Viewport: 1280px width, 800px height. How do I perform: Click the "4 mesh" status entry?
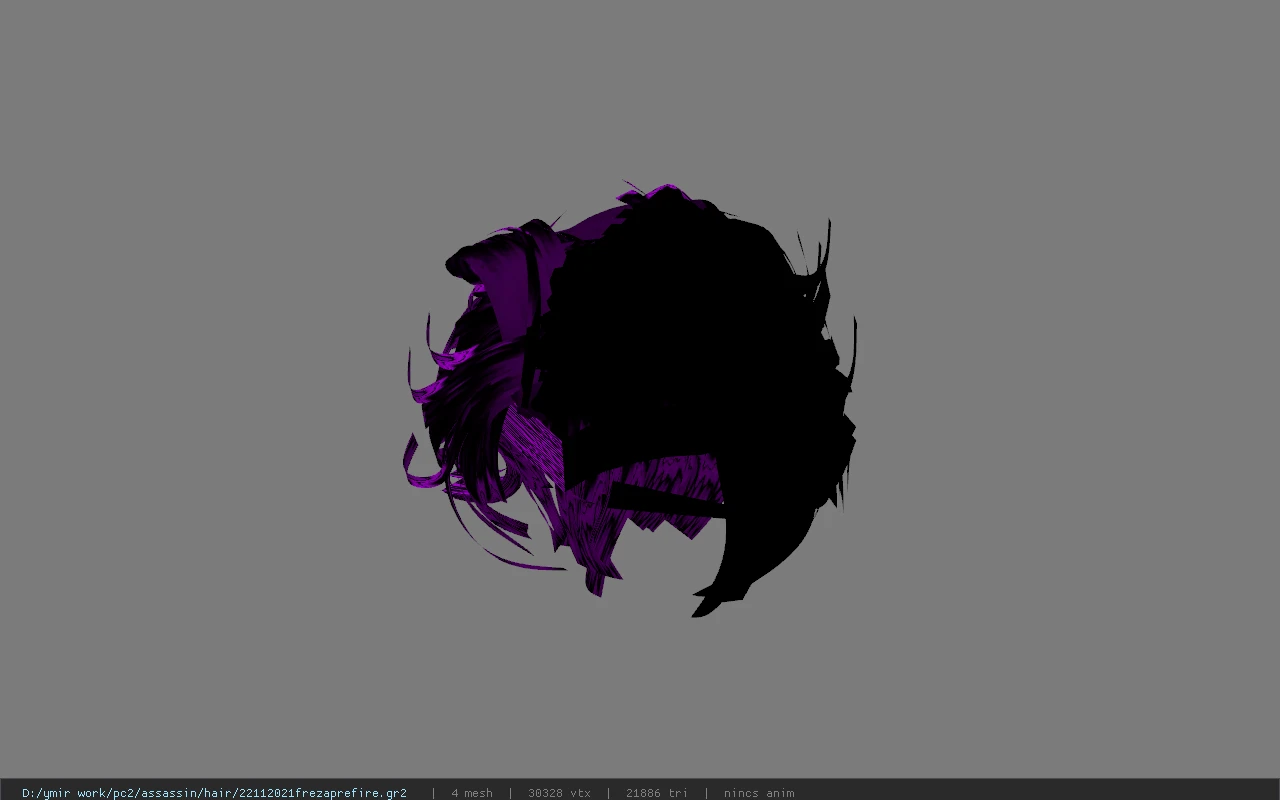coord(472,793)
